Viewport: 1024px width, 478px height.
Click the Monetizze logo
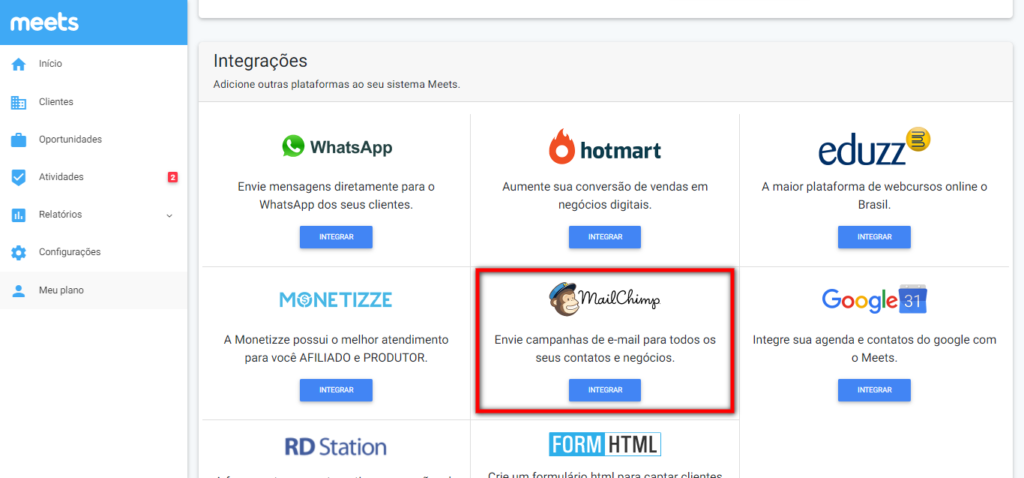pyautogui.click(x=336, y=300)
